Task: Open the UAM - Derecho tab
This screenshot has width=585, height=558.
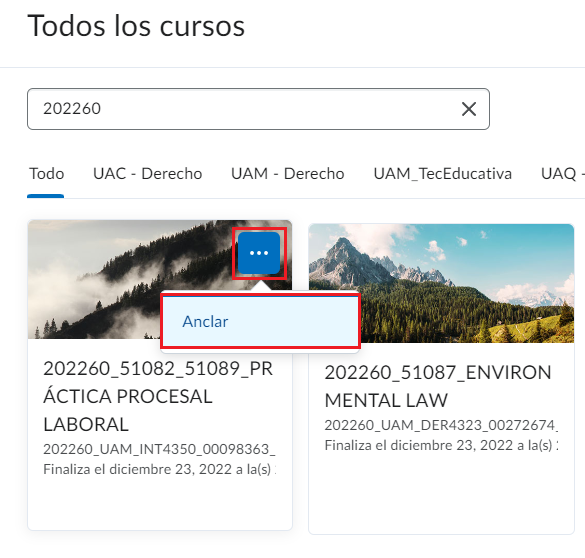Action: tap(287, 174)
